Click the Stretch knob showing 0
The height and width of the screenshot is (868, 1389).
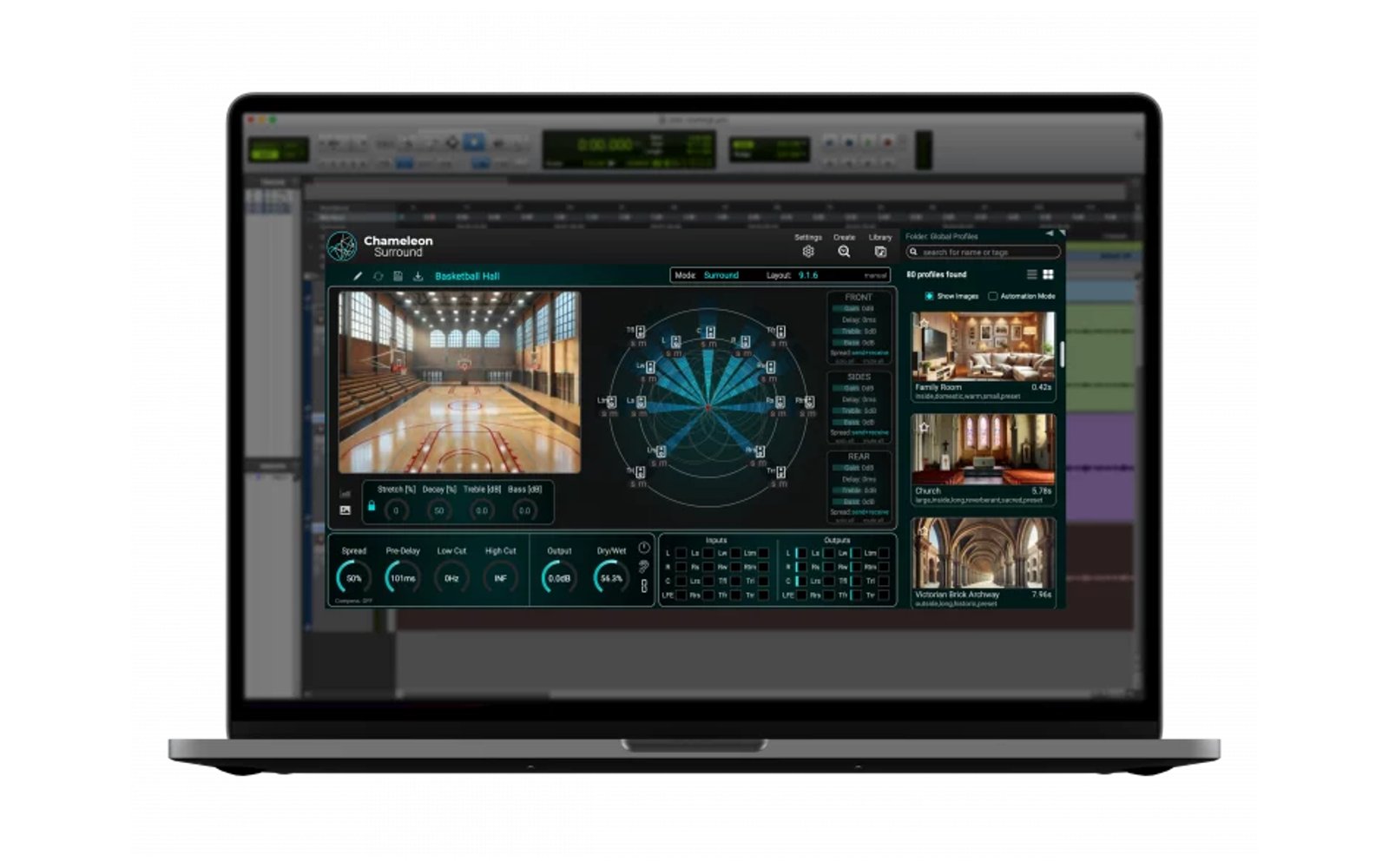[x=396, y=510]
